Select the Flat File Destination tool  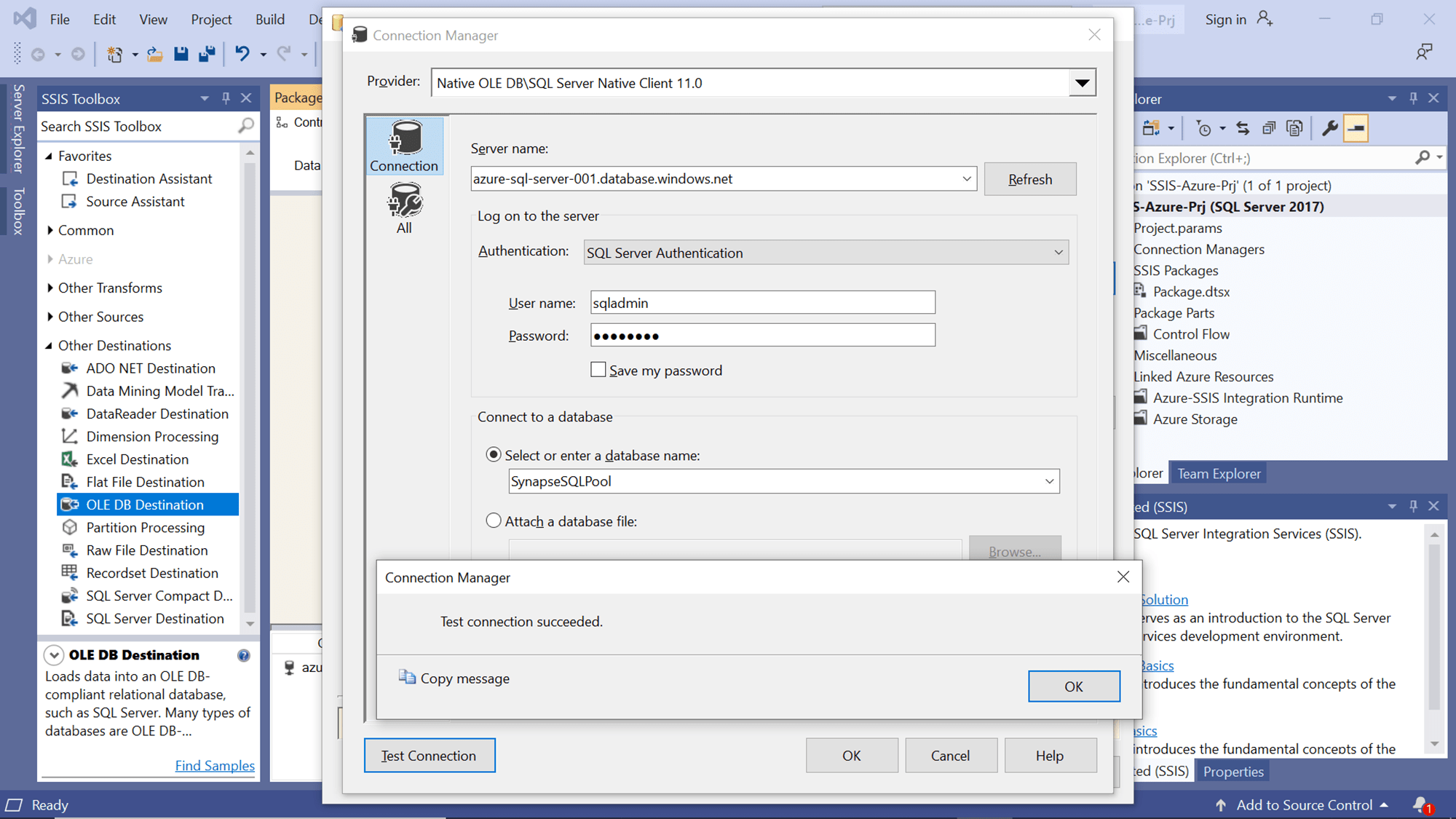coord(145,481)
